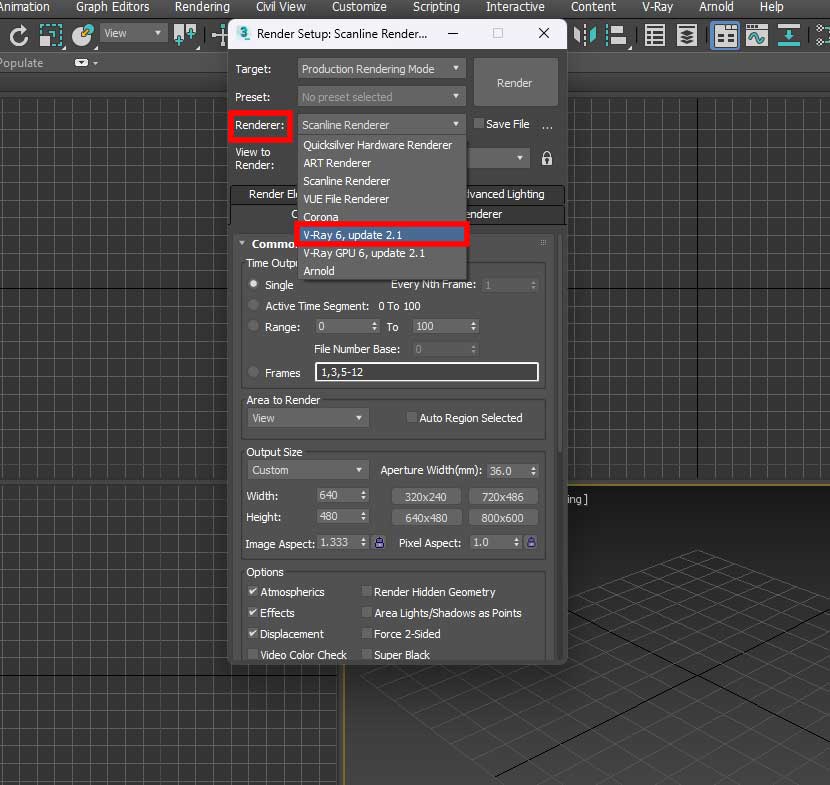Image resolution: width=830 pixels, height=785 pixels.
Task: Choose Arnold from the renderer list
Action: (x=382, y=270)
